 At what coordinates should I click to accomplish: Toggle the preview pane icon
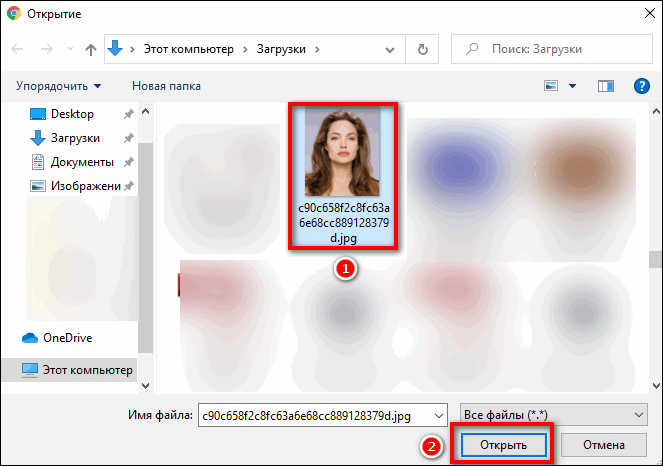coord(605,86)
